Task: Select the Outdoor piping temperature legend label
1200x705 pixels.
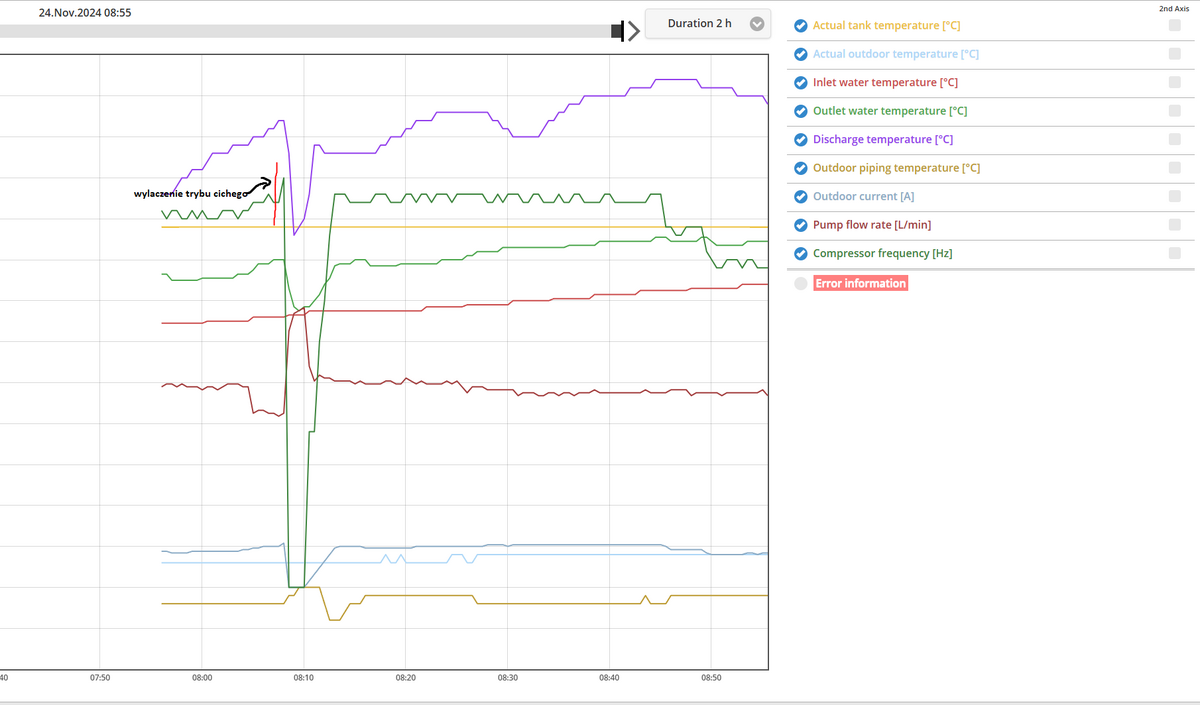Action: [x=896, y=168]
